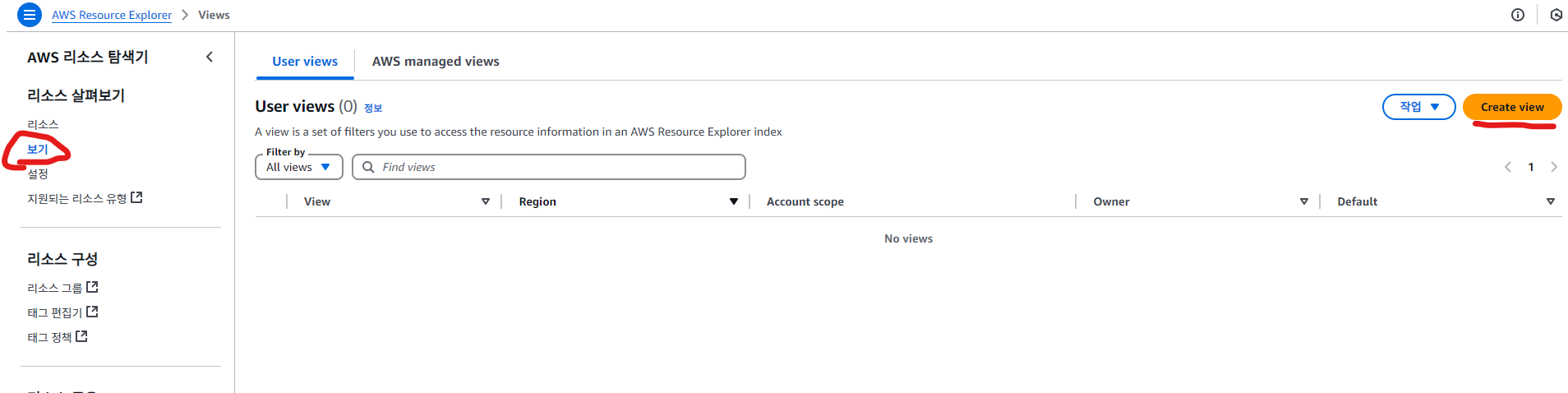Open the hamburger navigation menu icon
Image resolution: width=1568 pixels, height=393 pixels.
coord(30,15)
